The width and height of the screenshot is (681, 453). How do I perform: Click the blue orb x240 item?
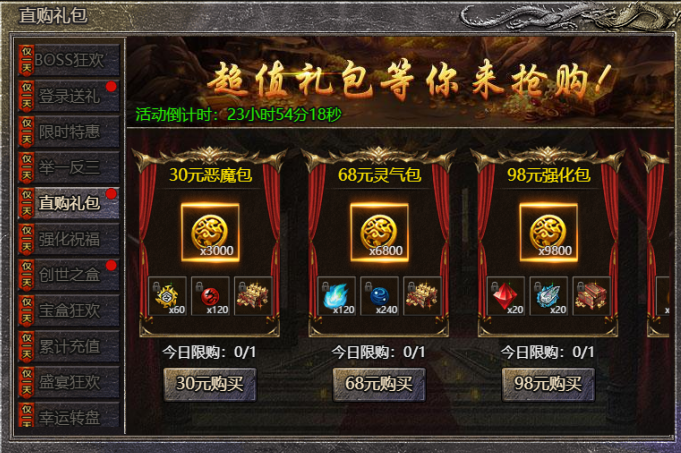click(379, 296)
